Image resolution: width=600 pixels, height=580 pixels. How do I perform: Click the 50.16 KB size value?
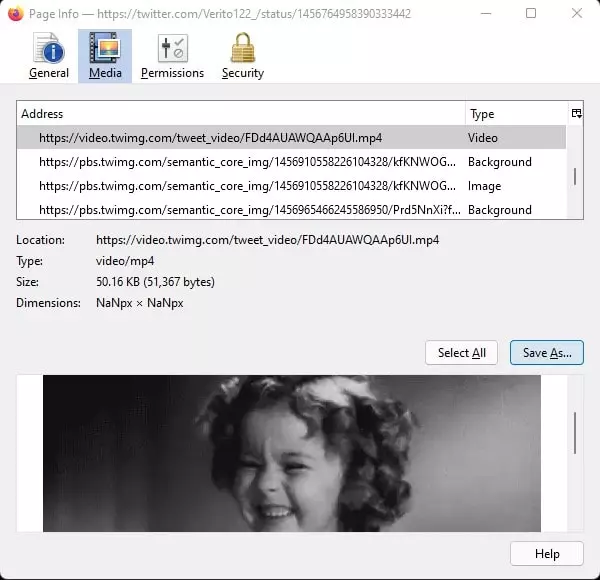155,282
